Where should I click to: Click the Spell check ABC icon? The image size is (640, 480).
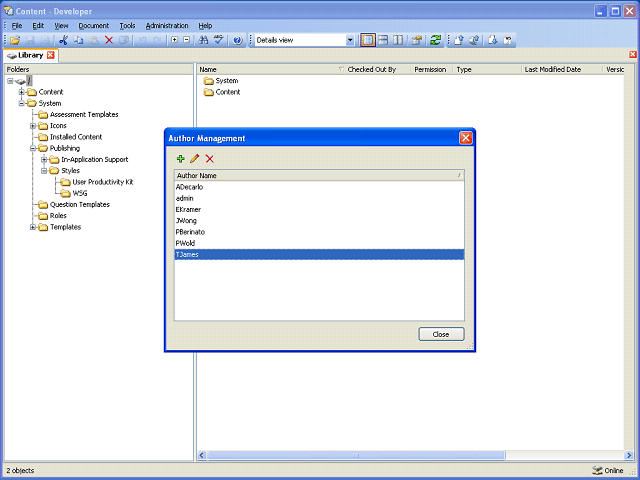click(x=219, y=40)
